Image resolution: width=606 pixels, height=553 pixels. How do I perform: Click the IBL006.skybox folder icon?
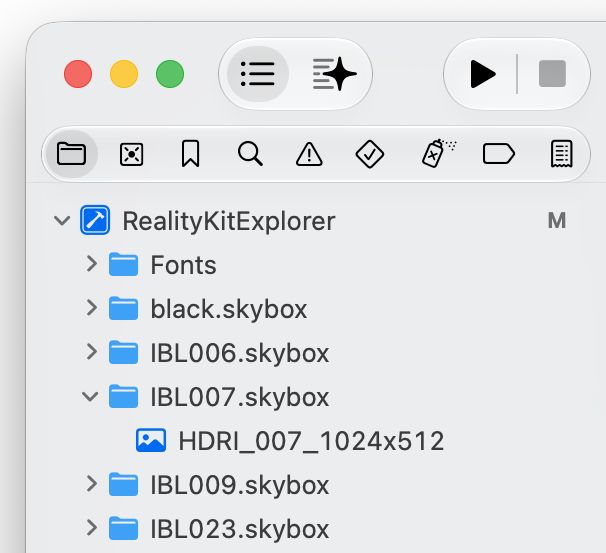123,352
